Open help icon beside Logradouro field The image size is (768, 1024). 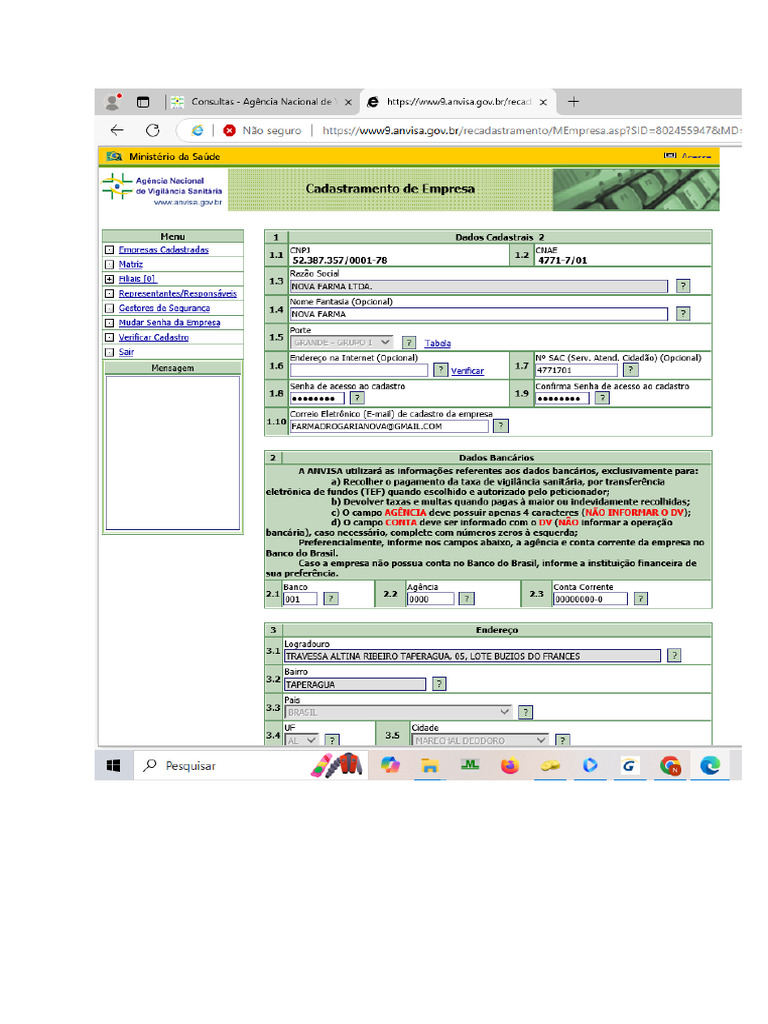pyautogui.click(x=674, y=656)
